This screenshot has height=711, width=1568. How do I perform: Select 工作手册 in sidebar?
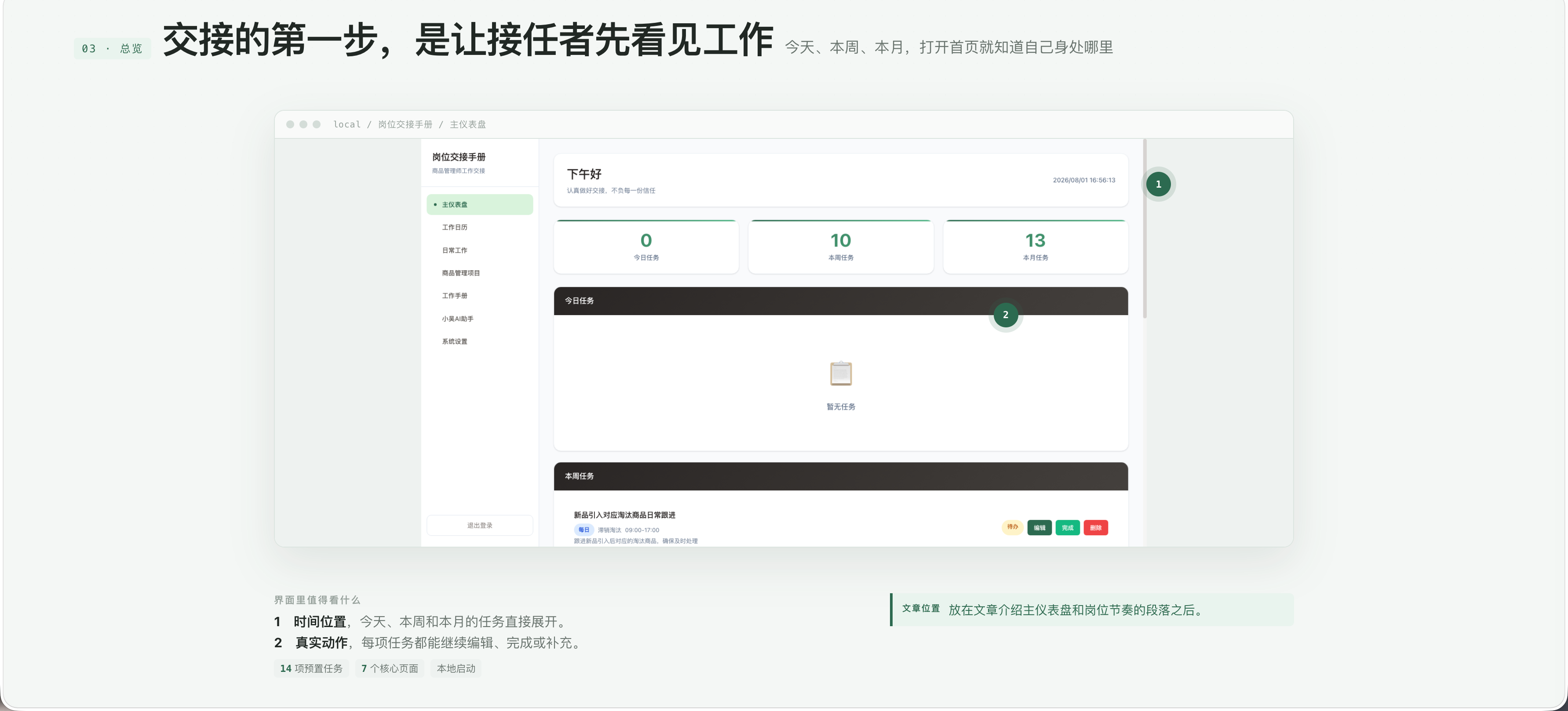(x=480, y=296)
